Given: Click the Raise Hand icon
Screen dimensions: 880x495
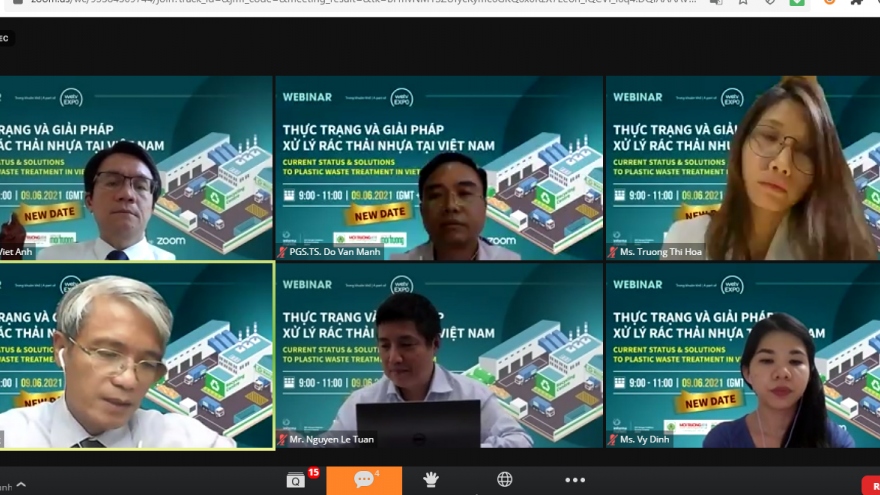Looking at the screenshot, I should (x=431, y=480).
